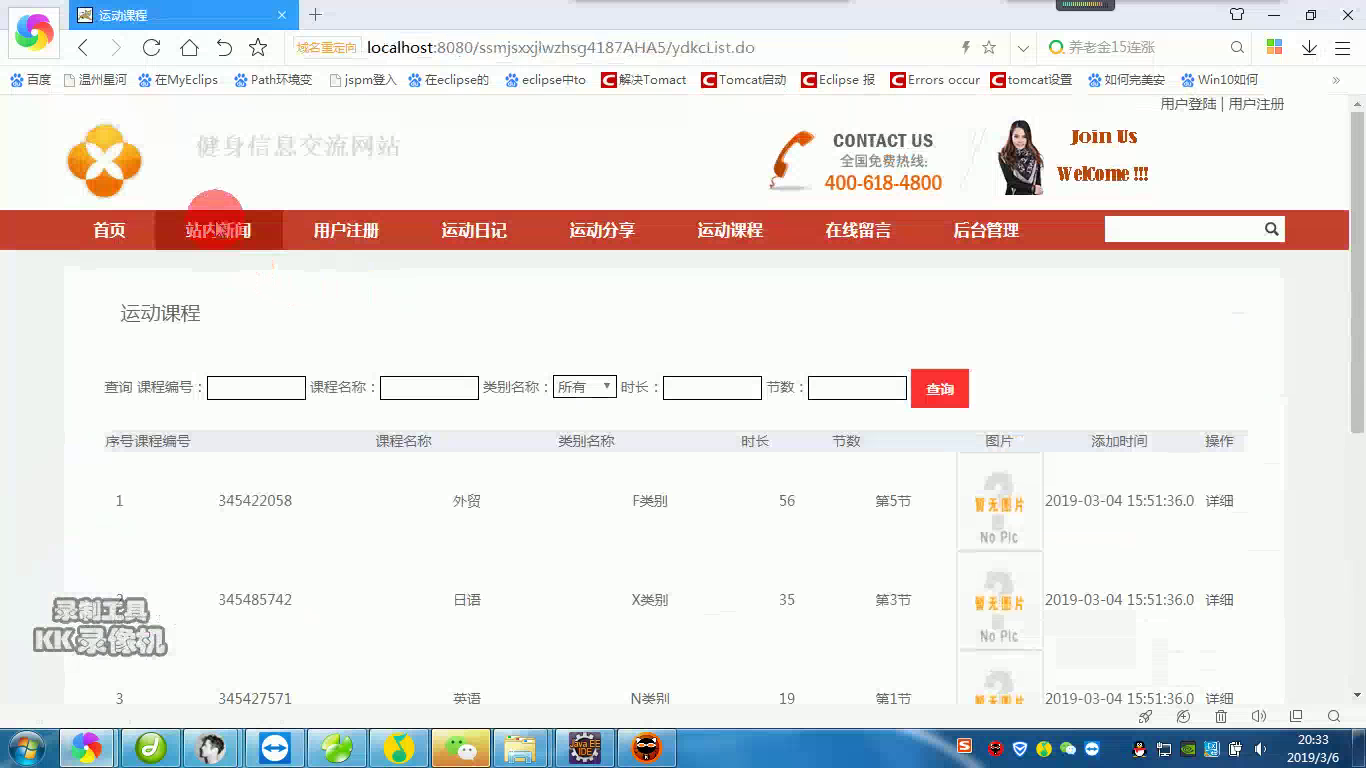Click the browser search box with 养老金15连涨
This screenshot has height=768, width=1366.
point(1146,47)
